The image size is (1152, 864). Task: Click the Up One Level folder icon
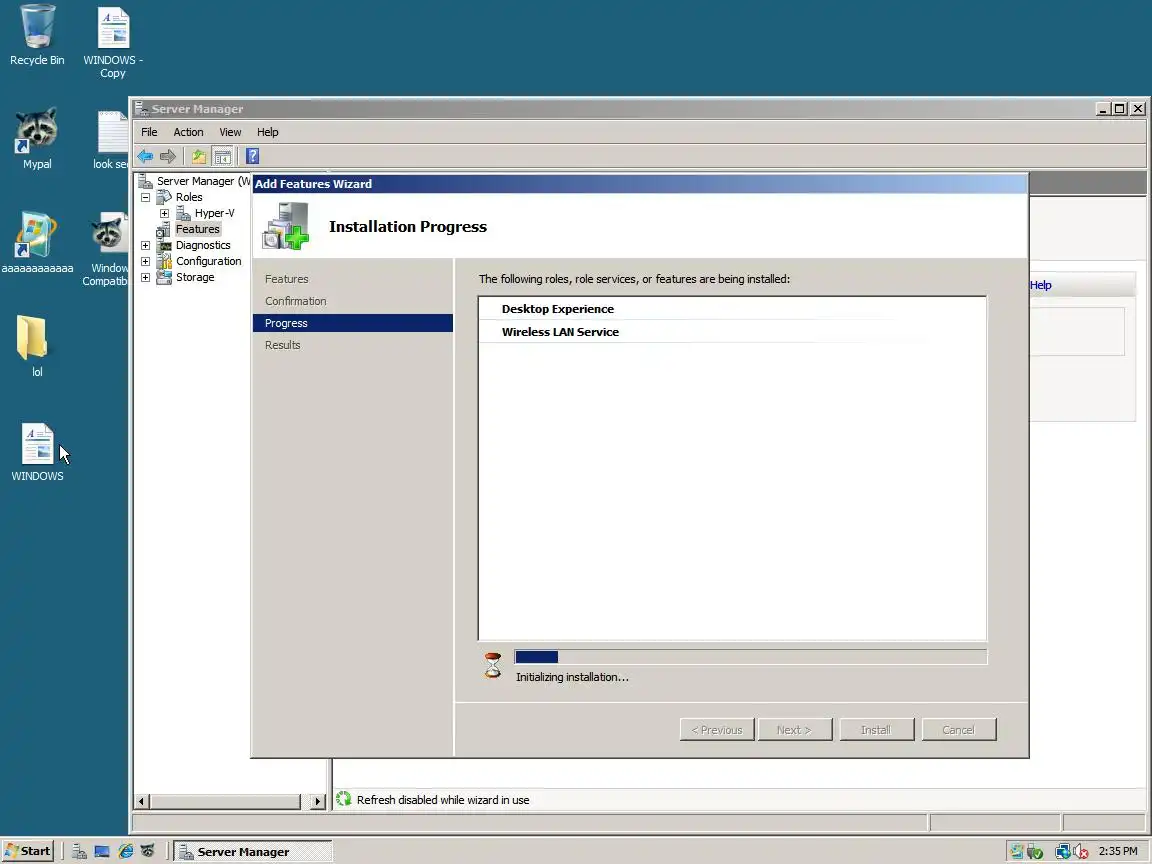pos(198,156)
